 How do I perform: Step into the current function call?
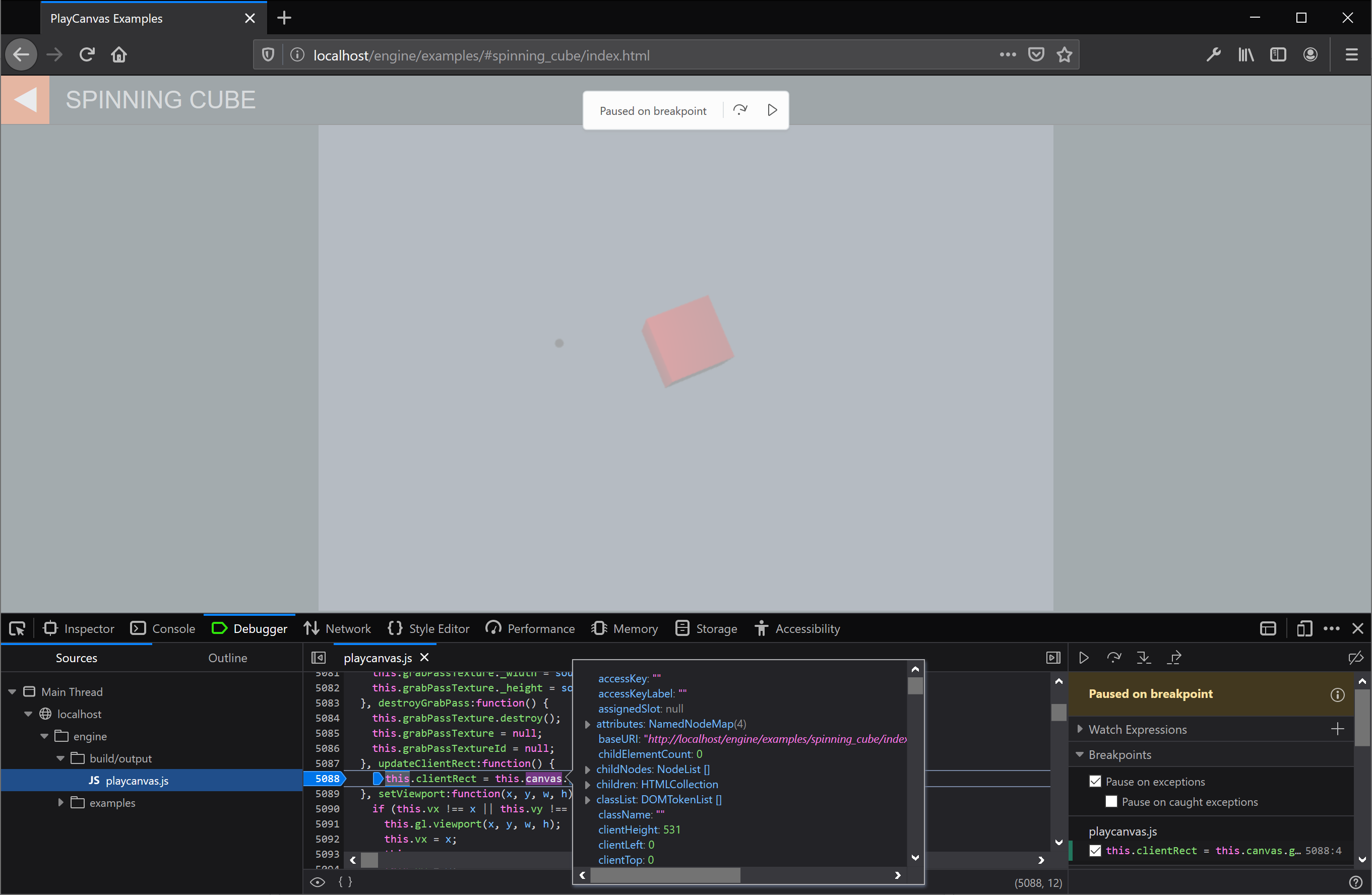1144,657
